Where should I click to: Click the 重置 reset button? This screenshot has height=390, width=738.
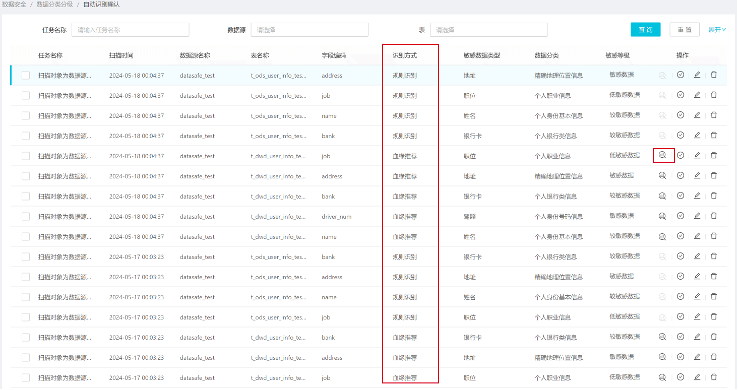(684, 30)
